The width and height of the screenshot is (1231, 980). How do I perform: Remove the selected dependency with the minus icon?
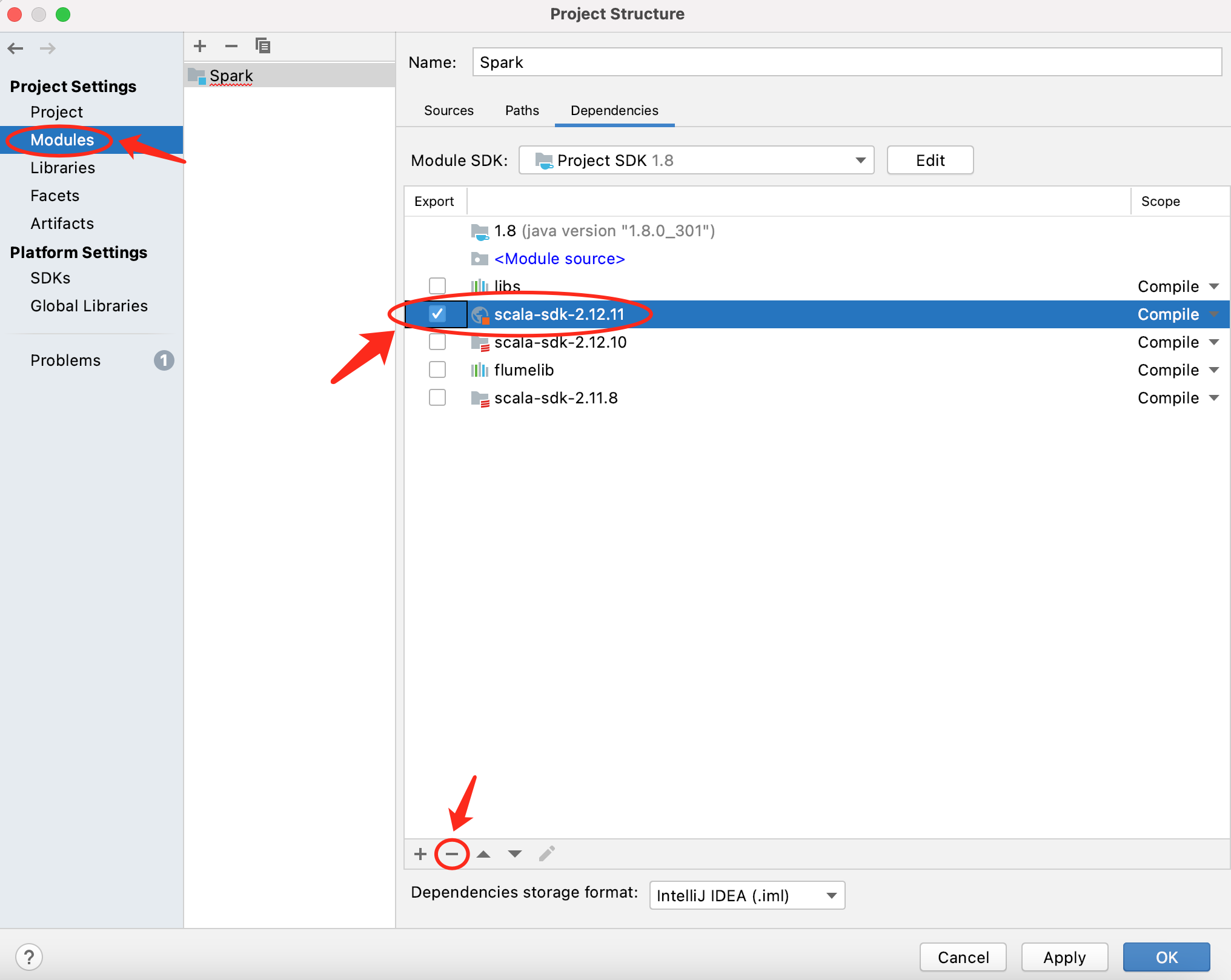pyautogui.click(x=452, y=854)
